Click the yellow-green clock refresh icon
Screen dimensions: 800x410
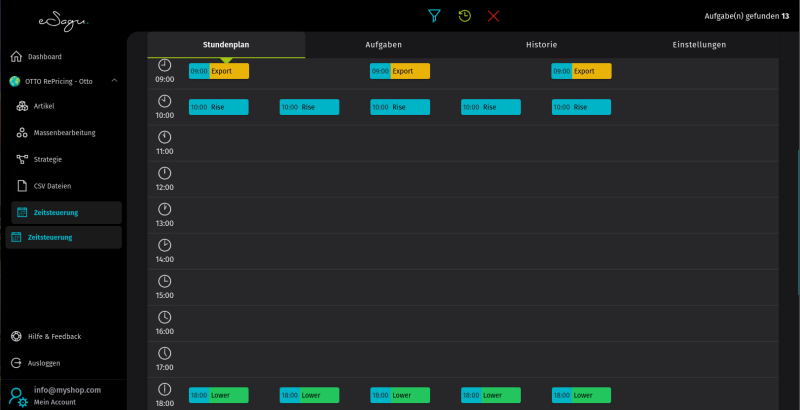click(x=464, y=16)
